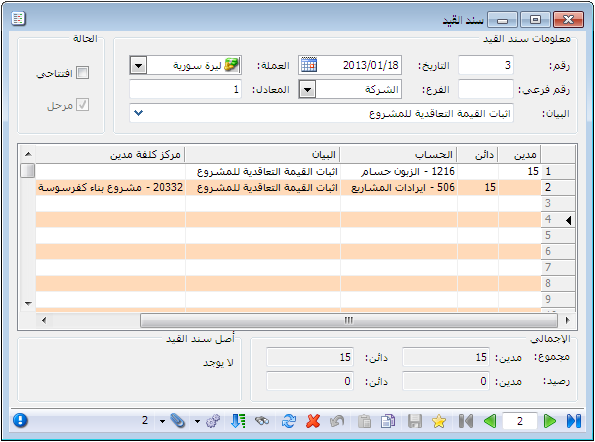Expand the البيان description field chevron
The width and height of the screenshot is (595, 442).
139,113
